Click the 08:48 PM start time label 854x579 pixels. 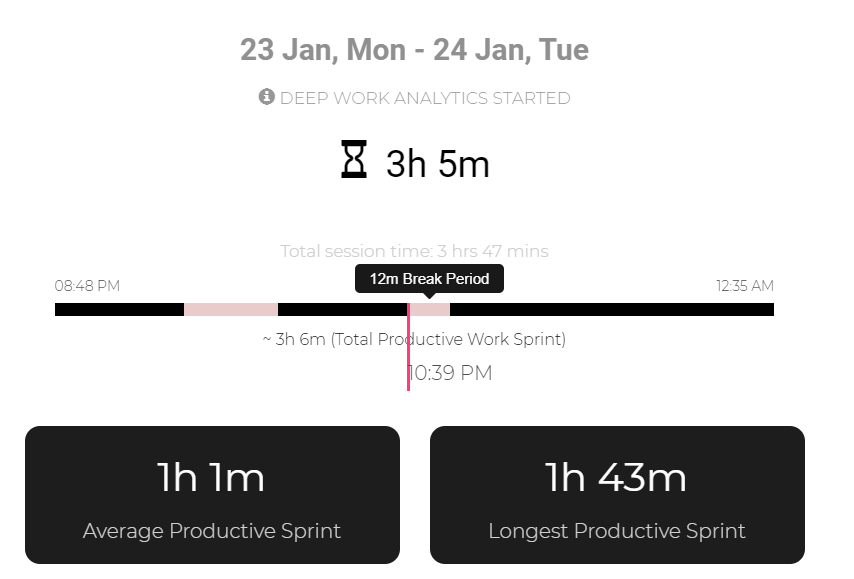pos(87,286)
